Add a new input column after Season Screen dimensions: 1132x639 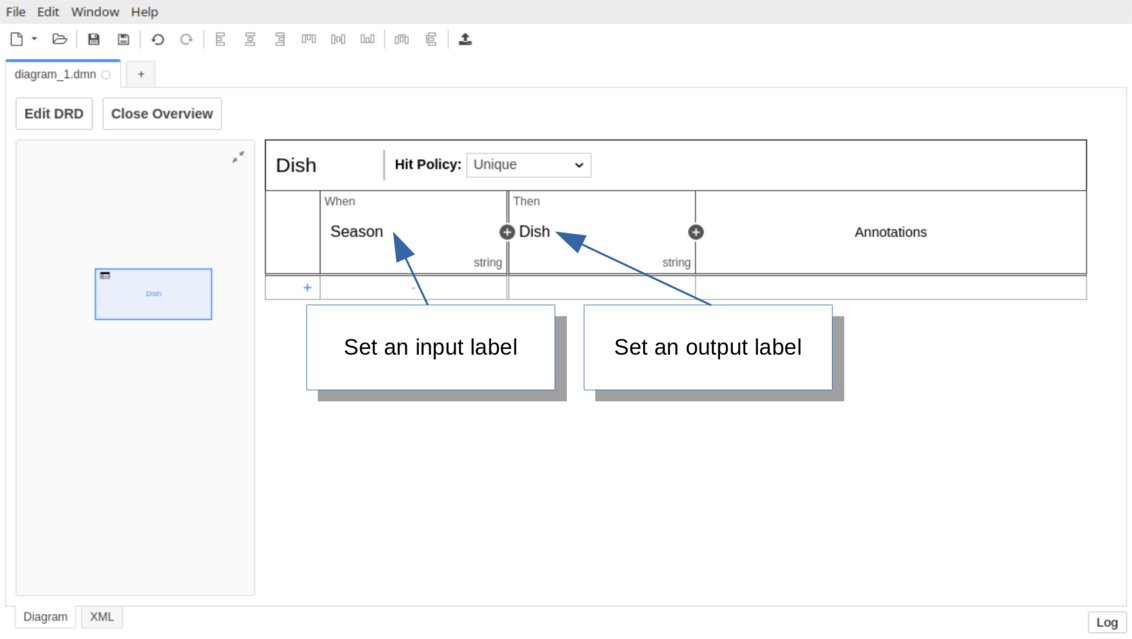coord(507,232)
